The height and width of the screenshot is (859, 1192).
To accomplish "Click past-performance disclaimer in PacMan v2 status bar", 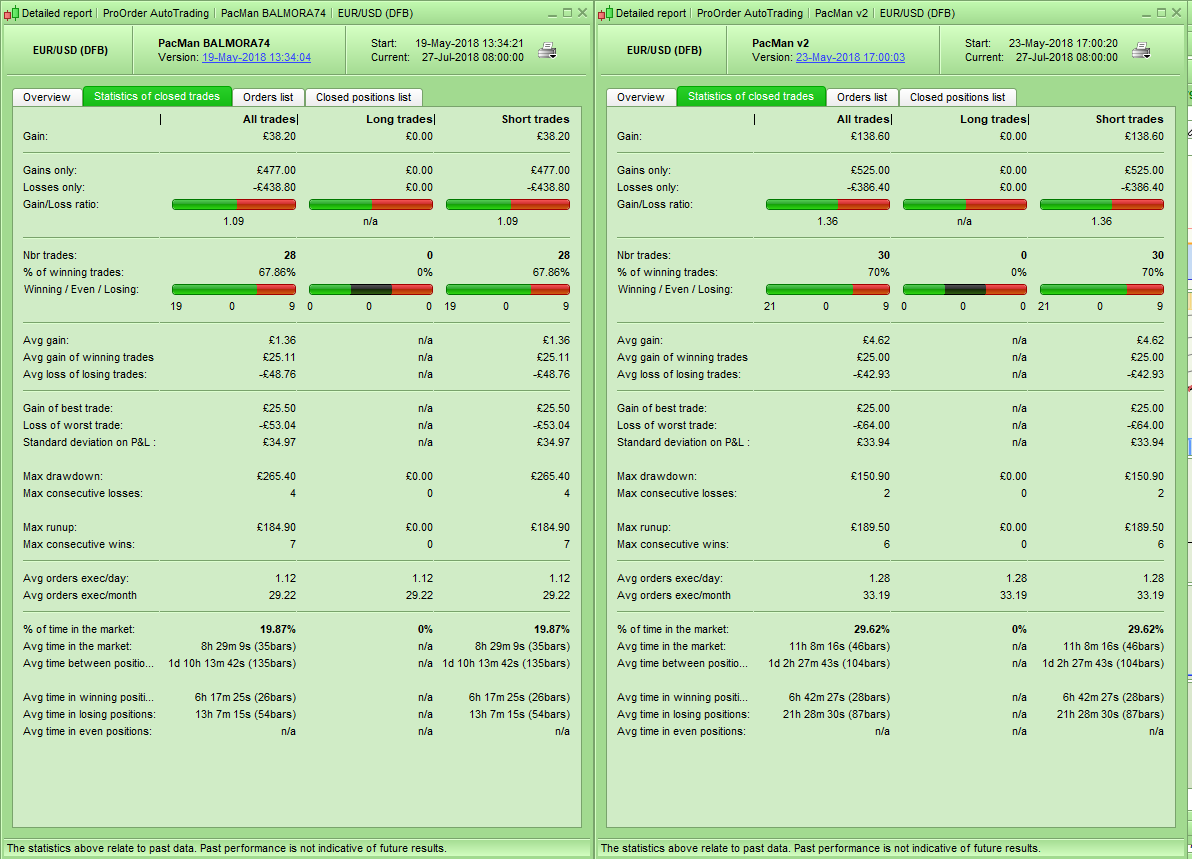I will click(820, 848).
